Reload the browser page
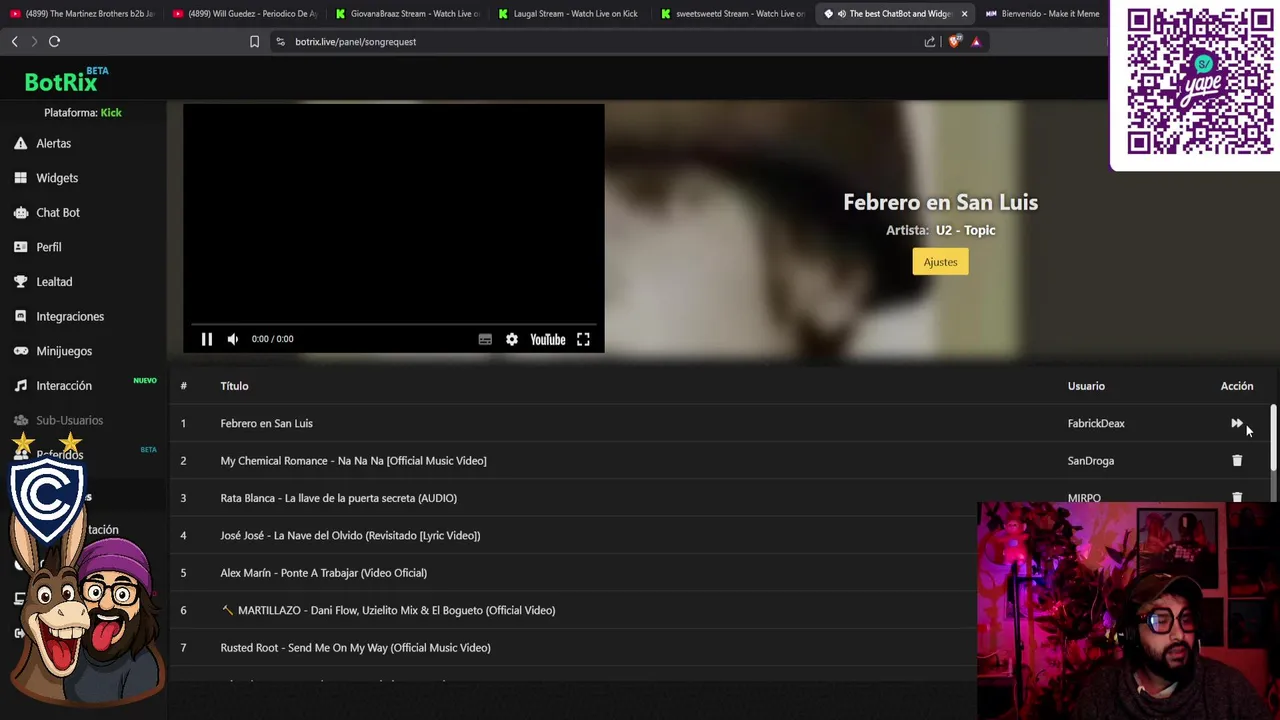This screenshot has height=720, width=1280. point(55,41)
